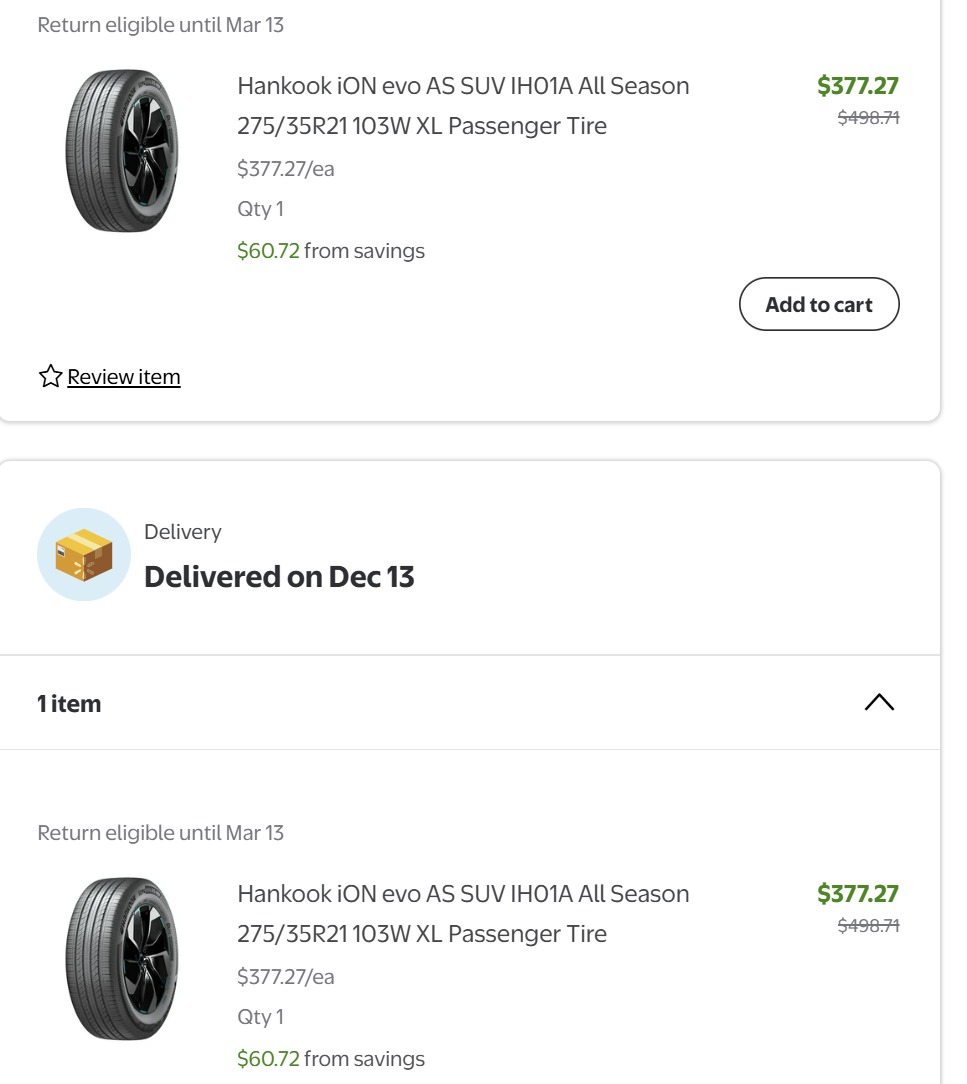Click 'Return eligible until Mar 13' below 1 item

point(161,833)
